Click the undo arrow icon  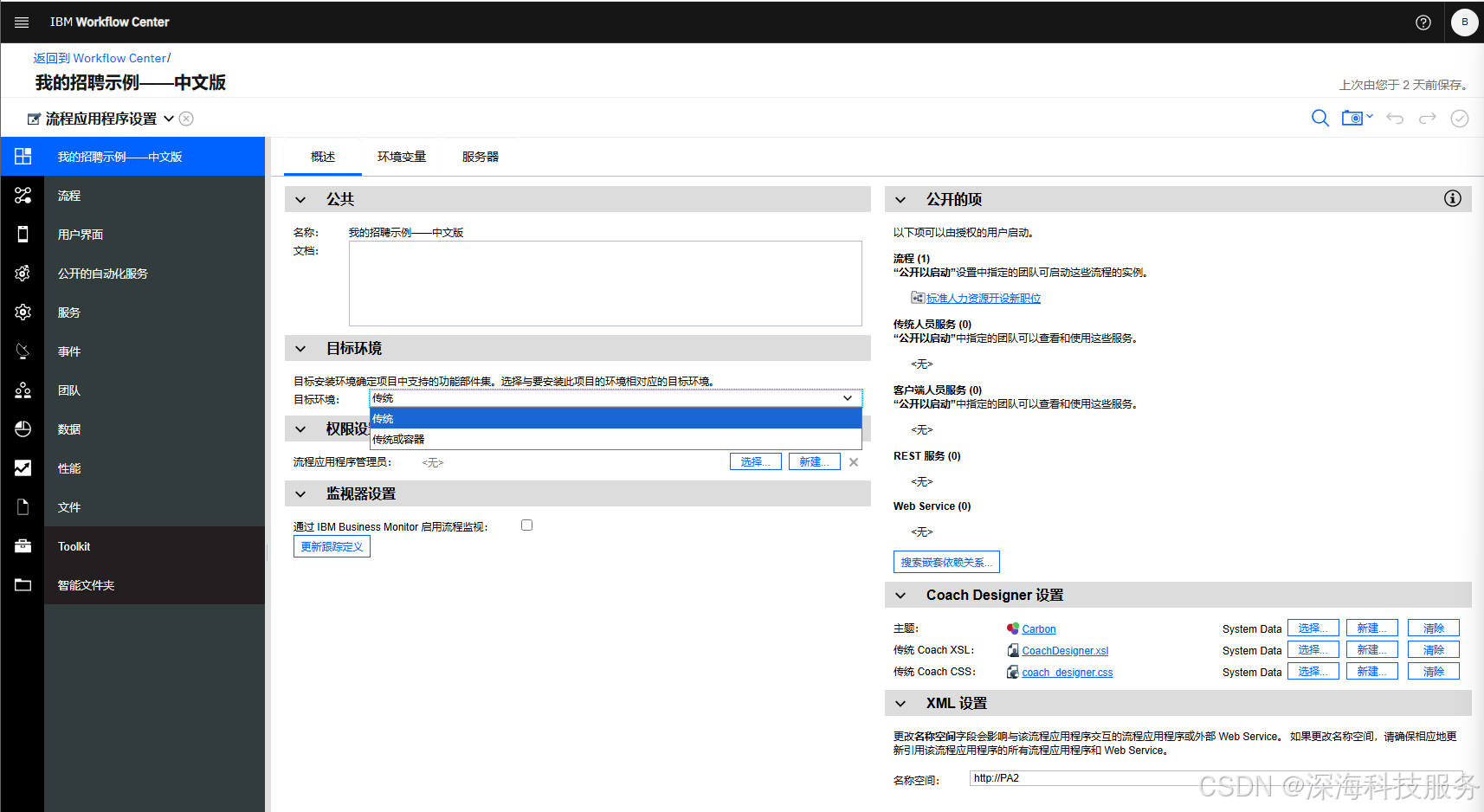[x=1395, y=118]
